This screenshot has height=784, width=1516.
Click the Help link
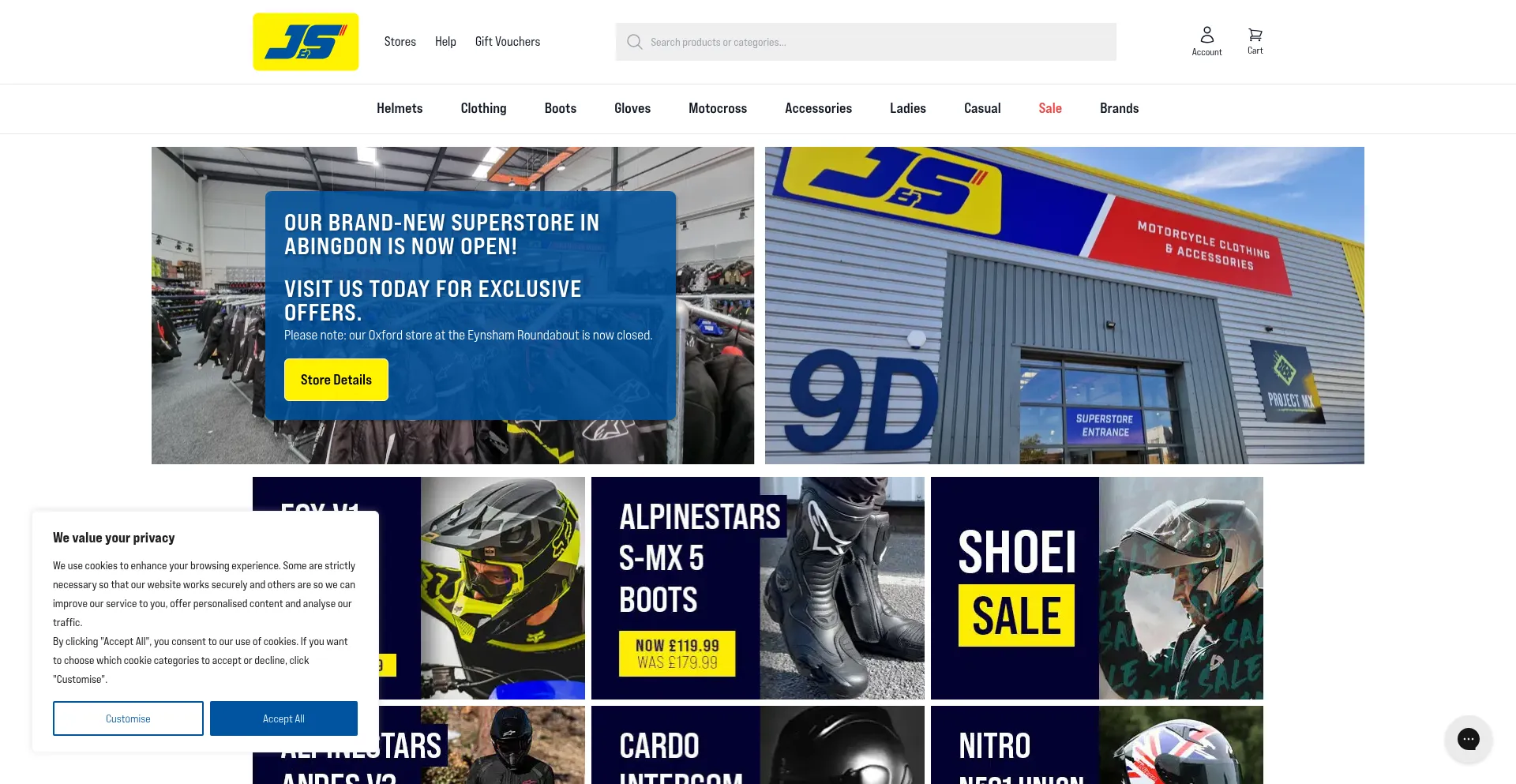pos(445,42)
